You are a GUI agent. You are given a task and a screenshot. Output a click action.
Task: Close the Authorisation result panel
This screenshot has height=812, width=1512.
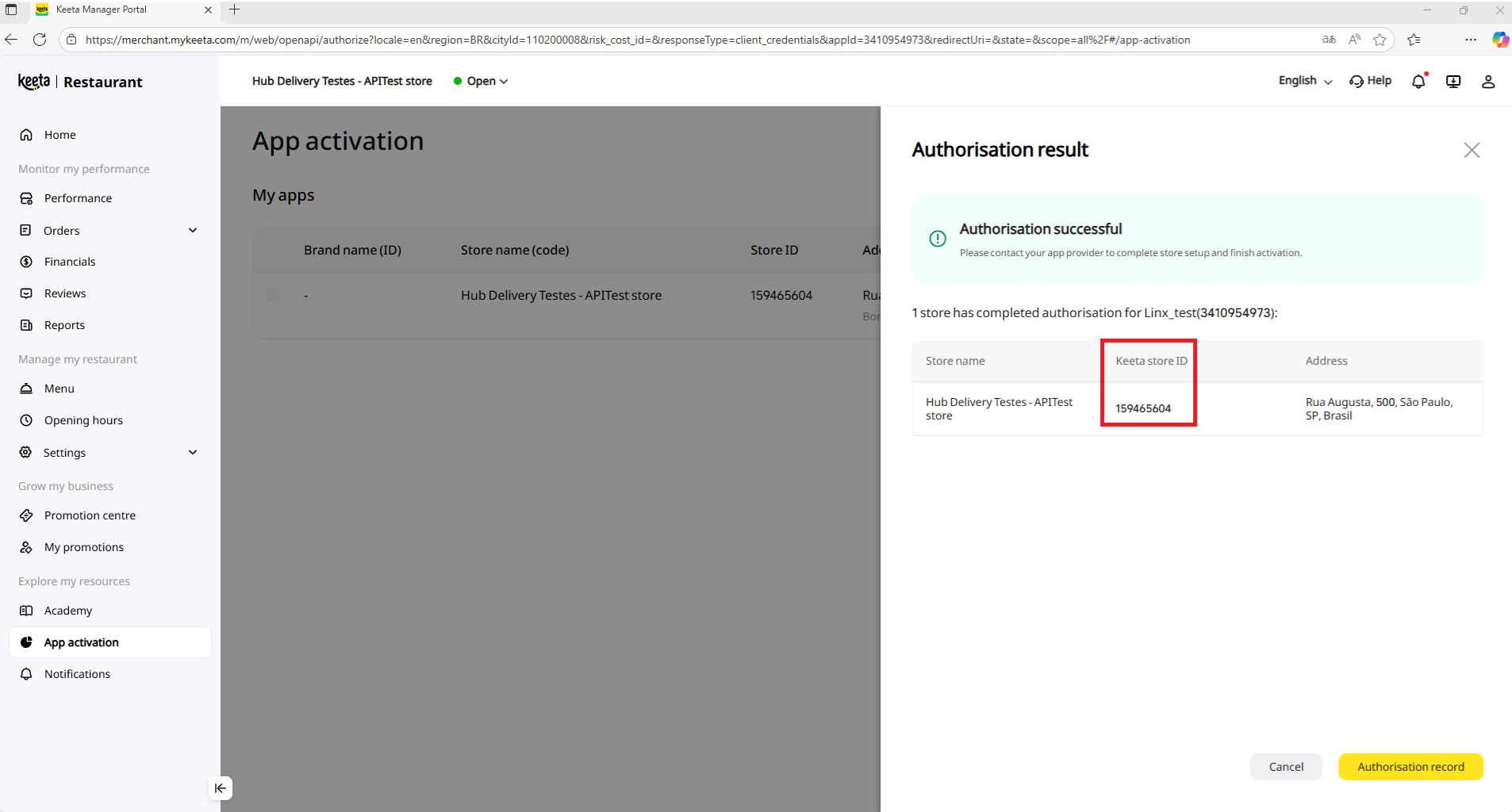pyautogui.click(x=1472, y=150)
